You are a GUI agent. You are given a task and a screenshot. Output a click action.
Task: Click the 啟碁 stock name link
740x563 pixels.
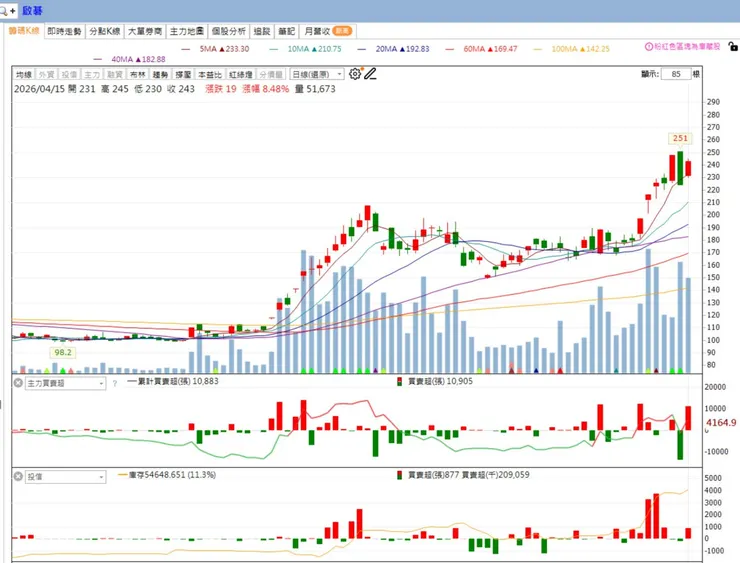coord(32,10)
